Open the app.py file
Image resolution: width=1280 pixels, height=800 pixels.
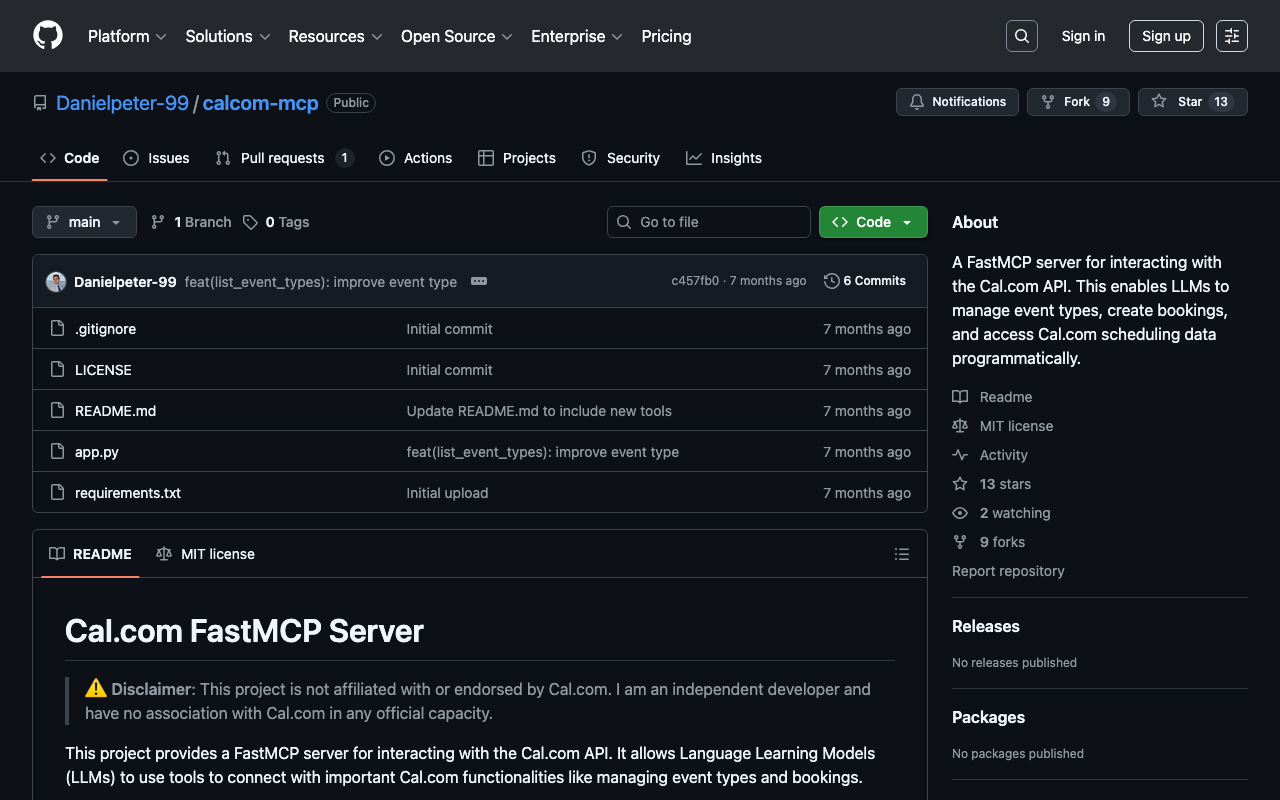click(x=97, y=452)
